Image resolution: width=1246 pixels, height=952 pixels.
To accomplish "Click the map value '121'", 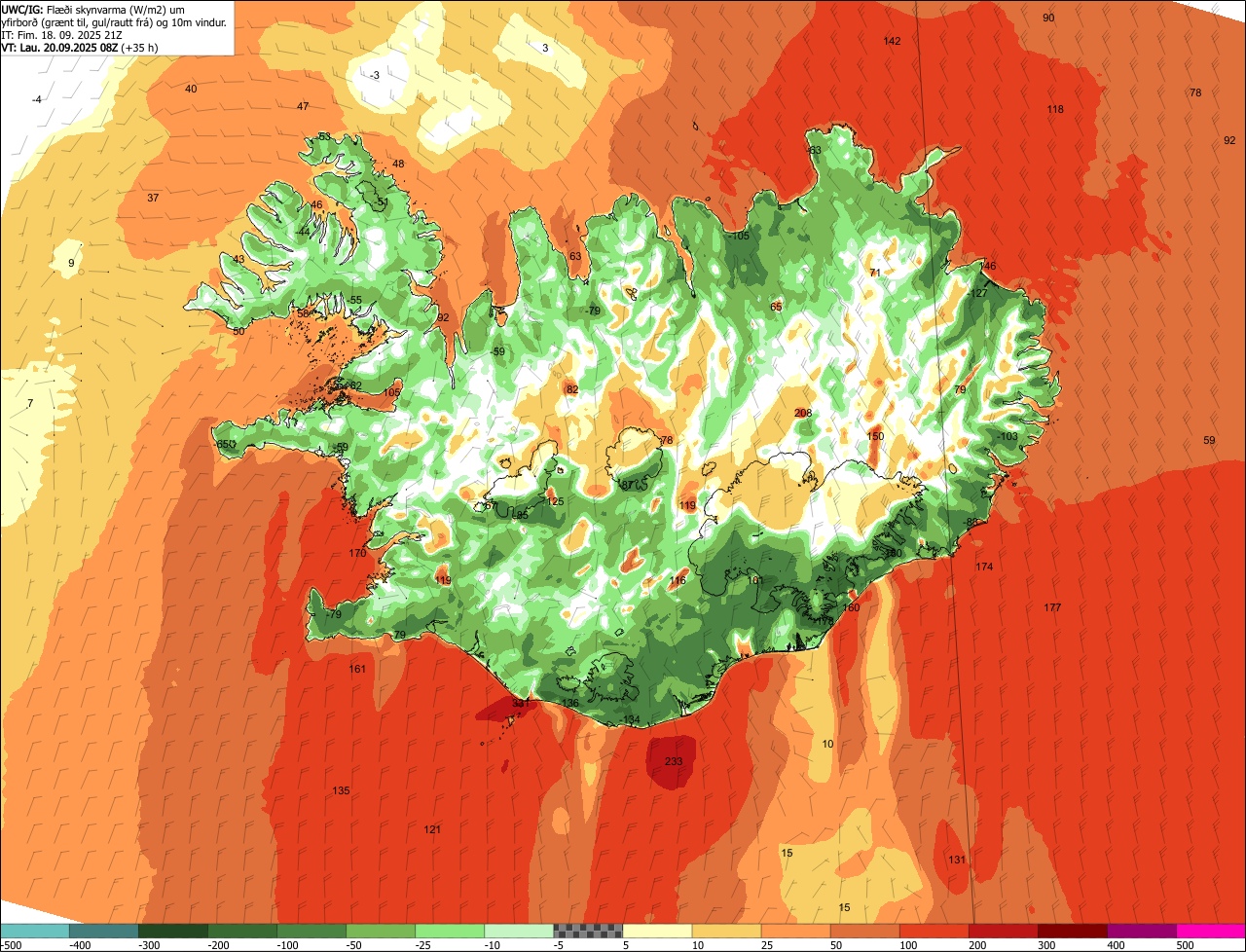I will [x=432, y=829].
